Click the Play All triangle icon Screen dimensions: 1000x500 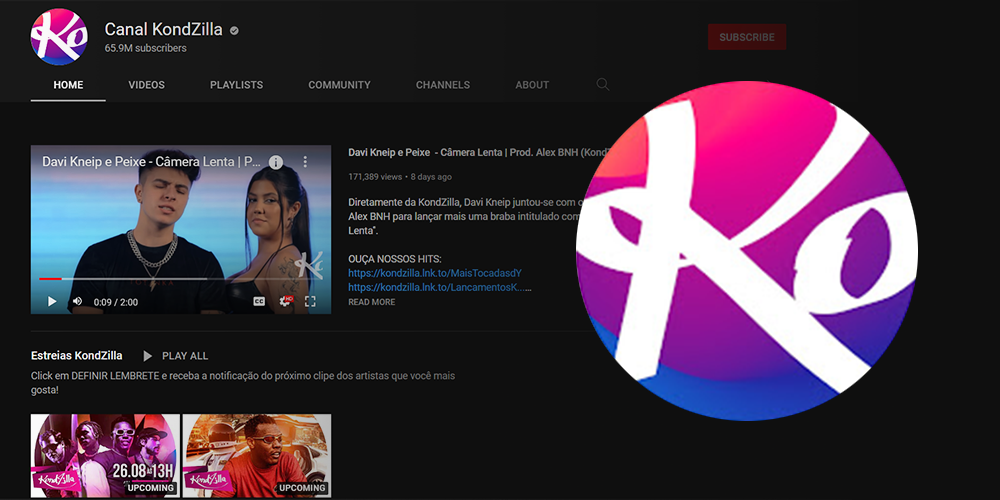(x=147, y=356)
